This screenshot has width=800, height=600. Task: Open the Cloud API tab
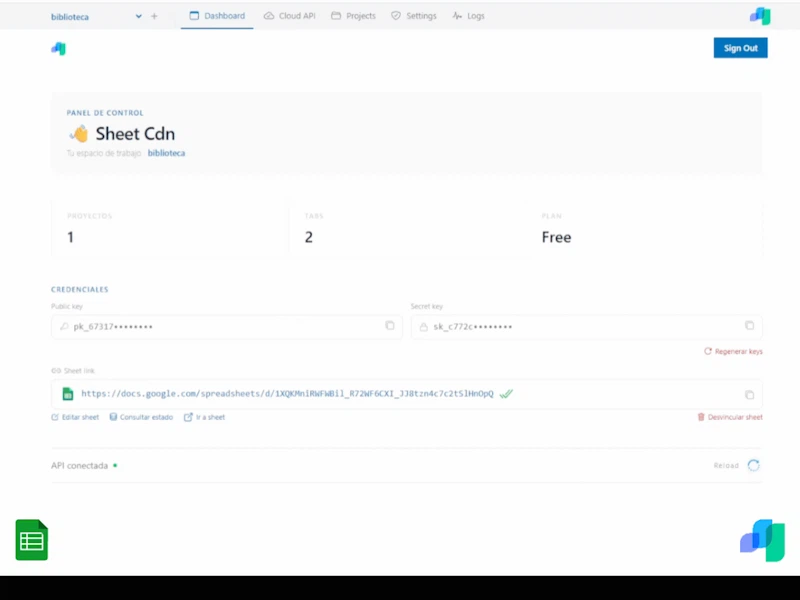tap(289, 16)
